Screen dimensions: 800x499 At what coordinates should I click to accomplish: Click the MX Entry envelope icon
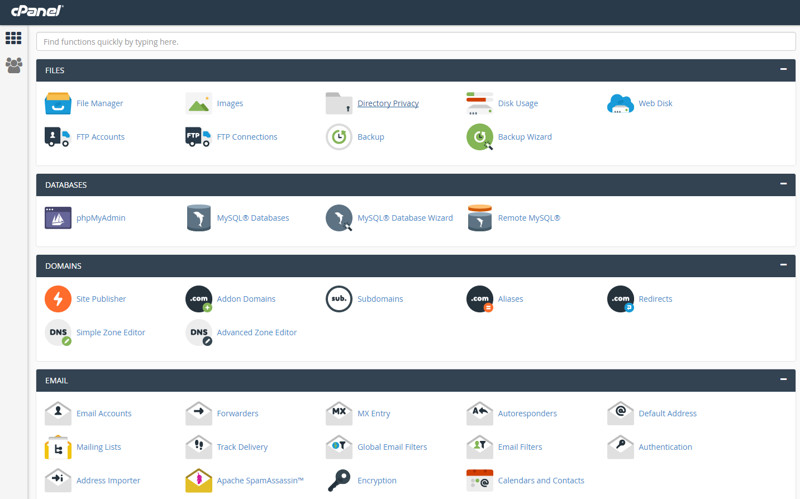(x=339, y=413)
